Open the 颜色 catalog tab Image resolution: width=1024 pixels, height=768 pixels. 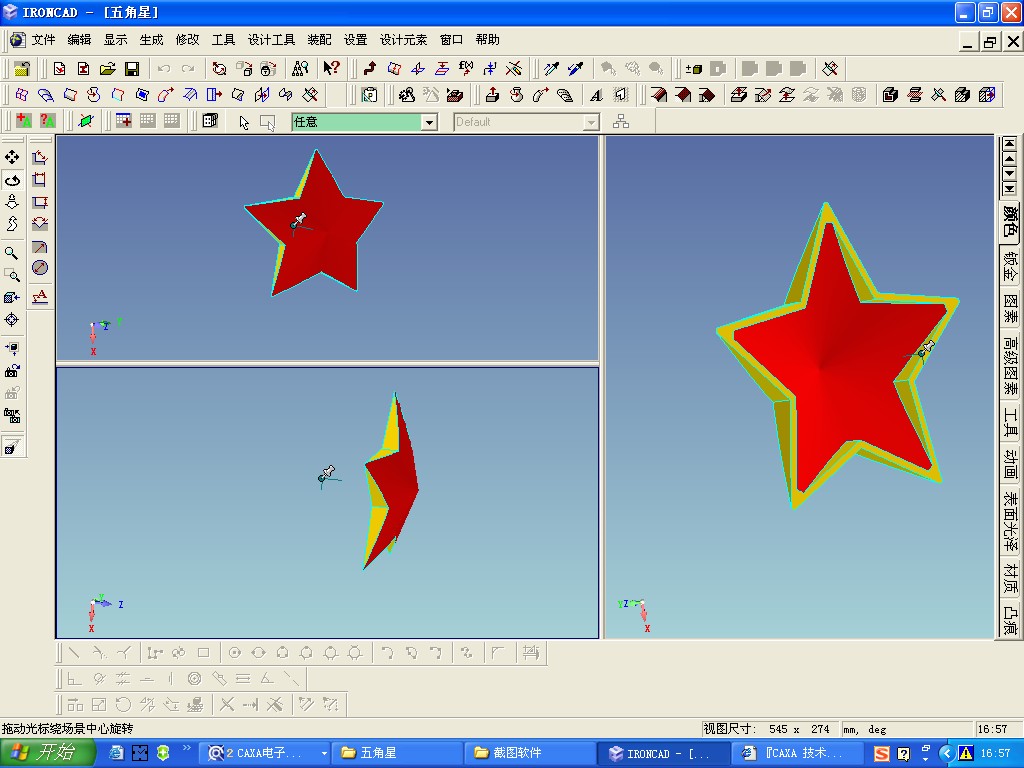tap(1010, 221)
